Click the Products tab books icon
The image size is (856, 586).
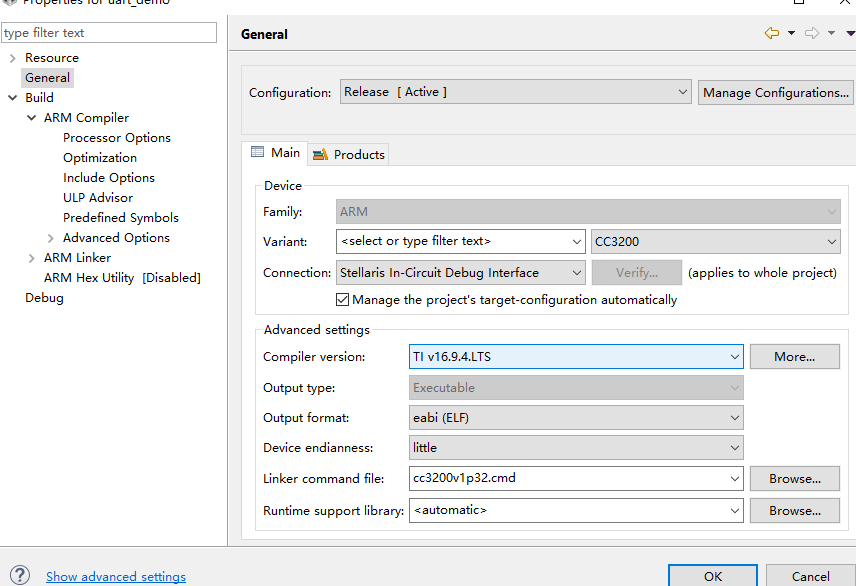coord(320,155)
